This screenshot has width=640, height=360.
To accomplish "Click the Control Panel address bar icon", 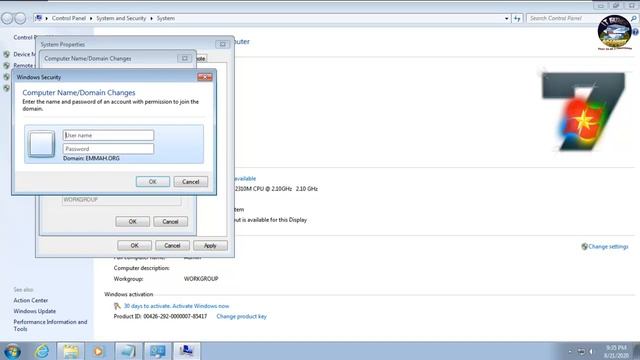I will point(39,18).
